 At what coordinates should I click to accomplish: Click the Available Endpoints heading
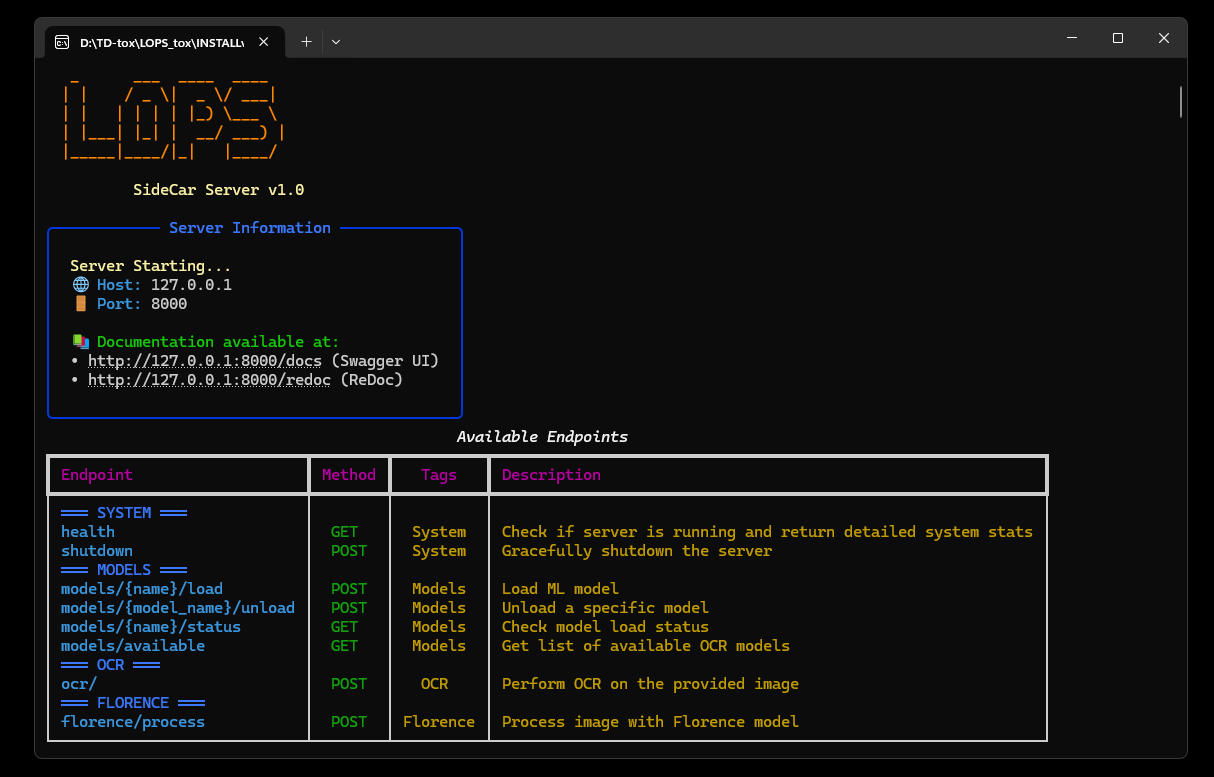click(x=543, y=436)
